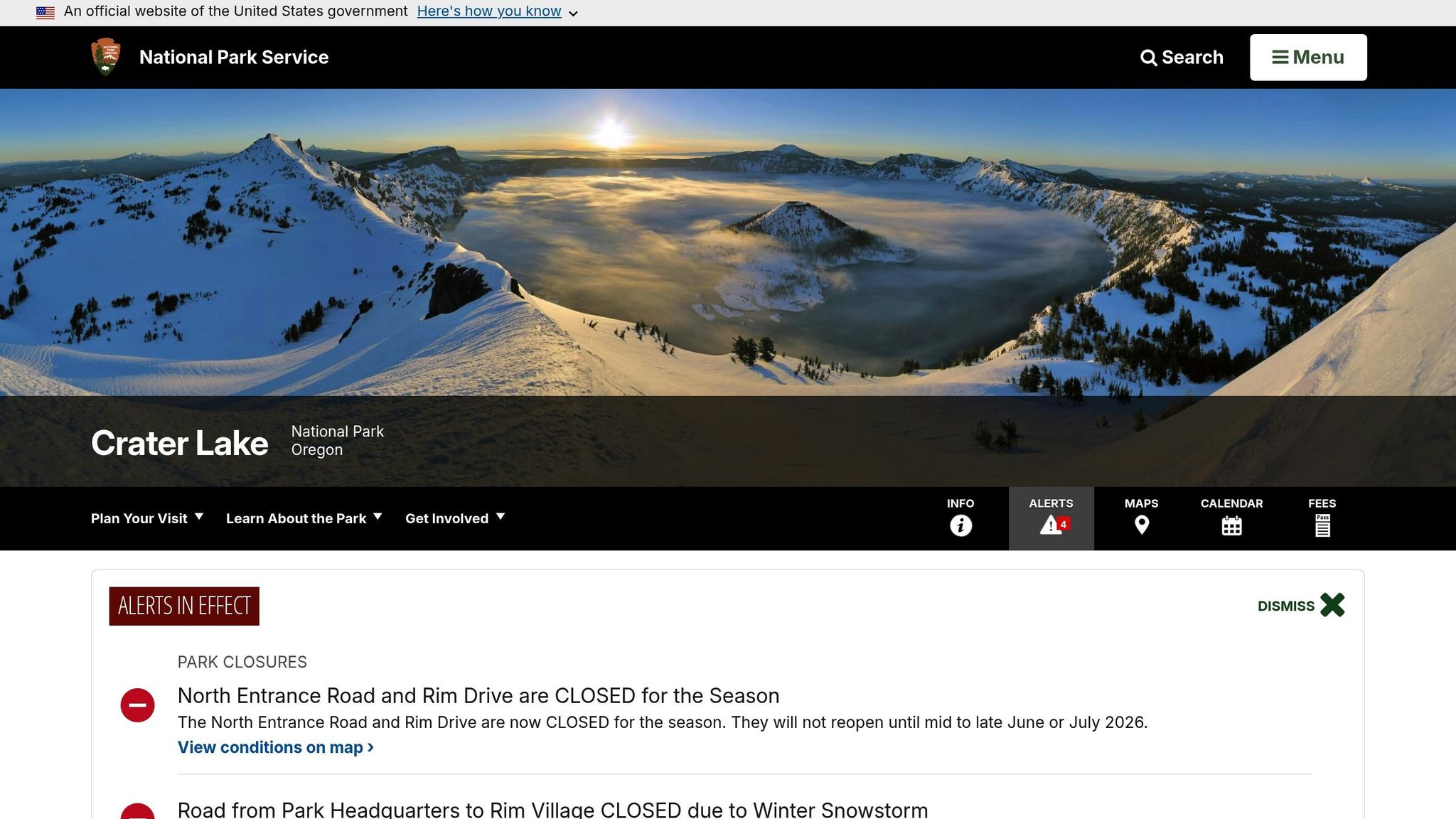Open the Fees pass icon
This screenshot has width=1456, height=819.
pos(1322,525)
